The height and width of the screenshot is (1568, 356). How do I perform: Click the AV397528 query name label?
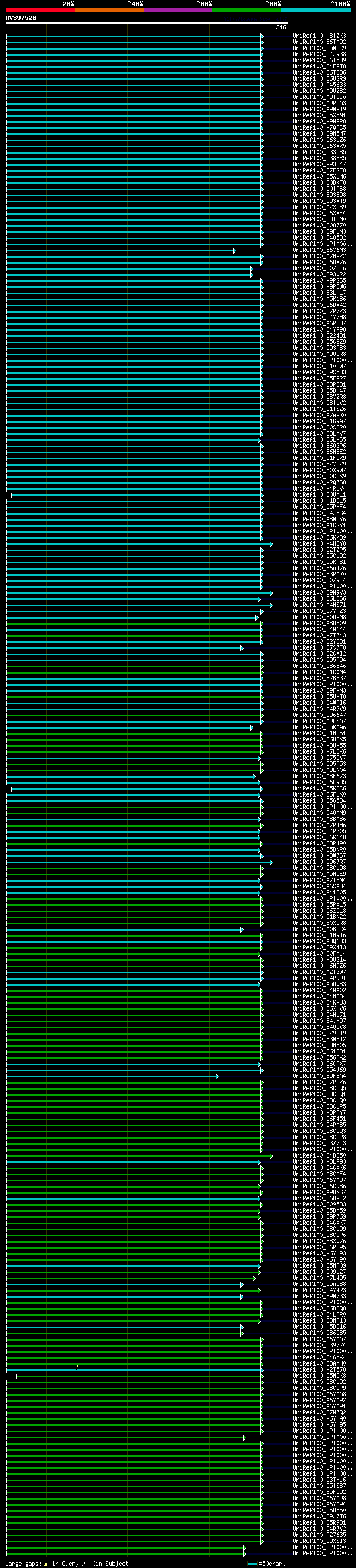(21, 18)
